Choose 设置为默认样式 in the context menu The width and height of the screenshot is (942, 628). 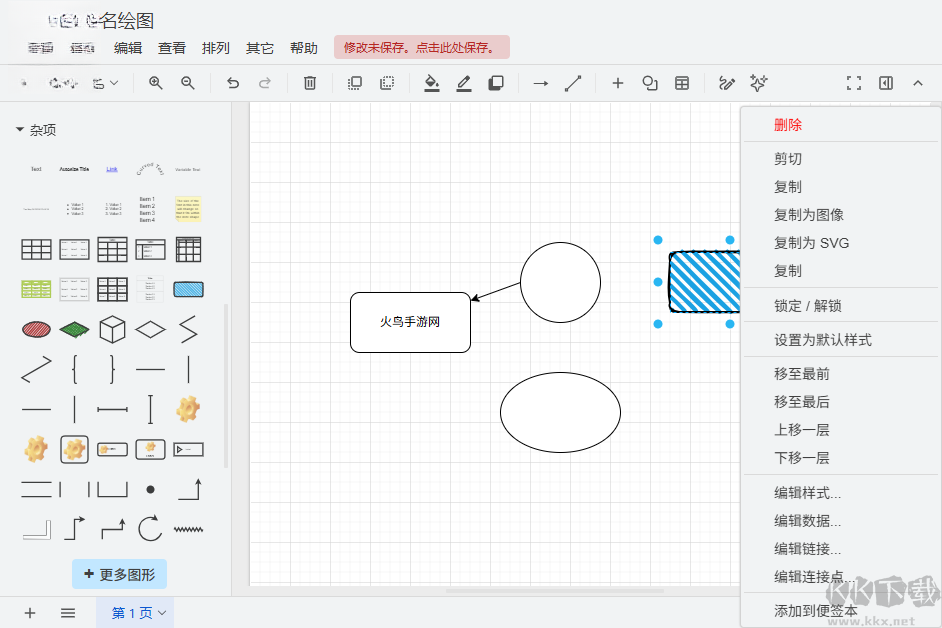(841, 340)
